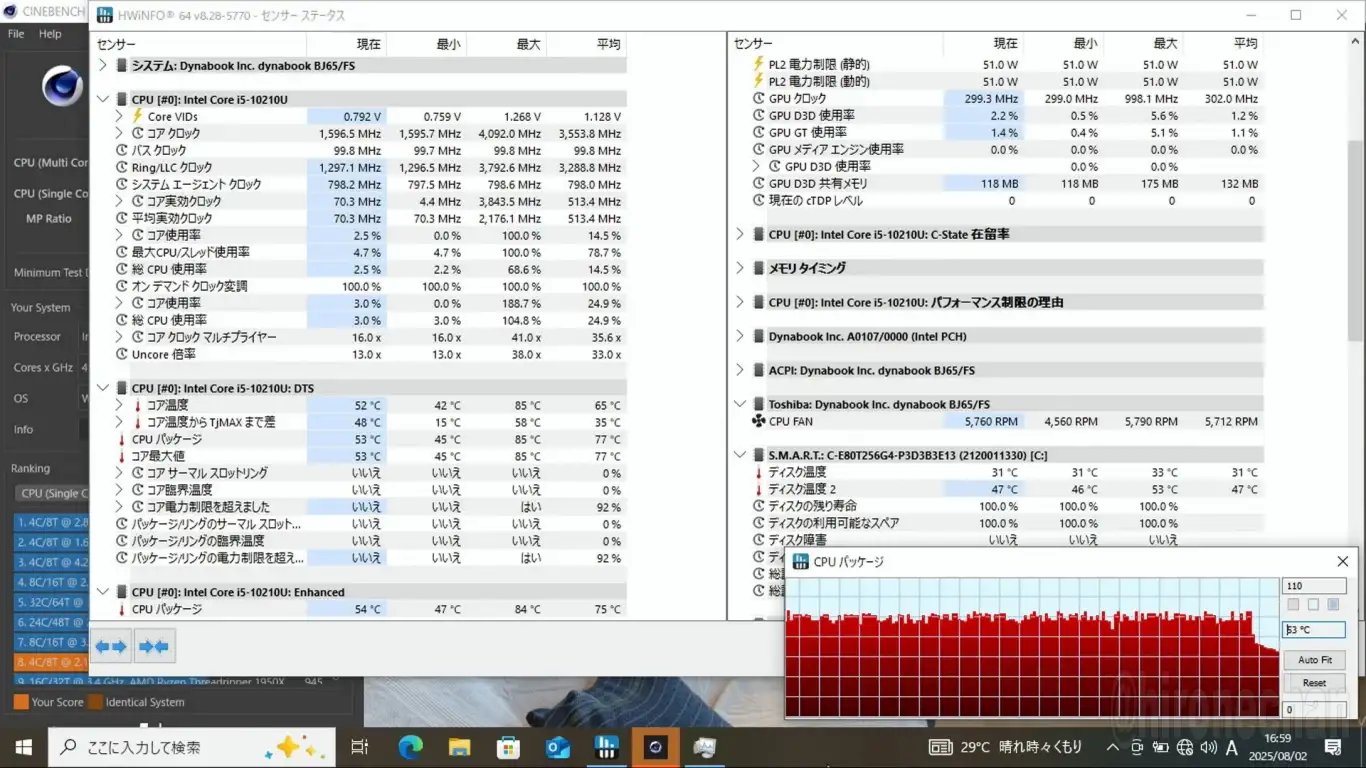
Task: Expand Dynabook Inc. A0107/0000 (Intel PCH) group
Action: [740, 336]
